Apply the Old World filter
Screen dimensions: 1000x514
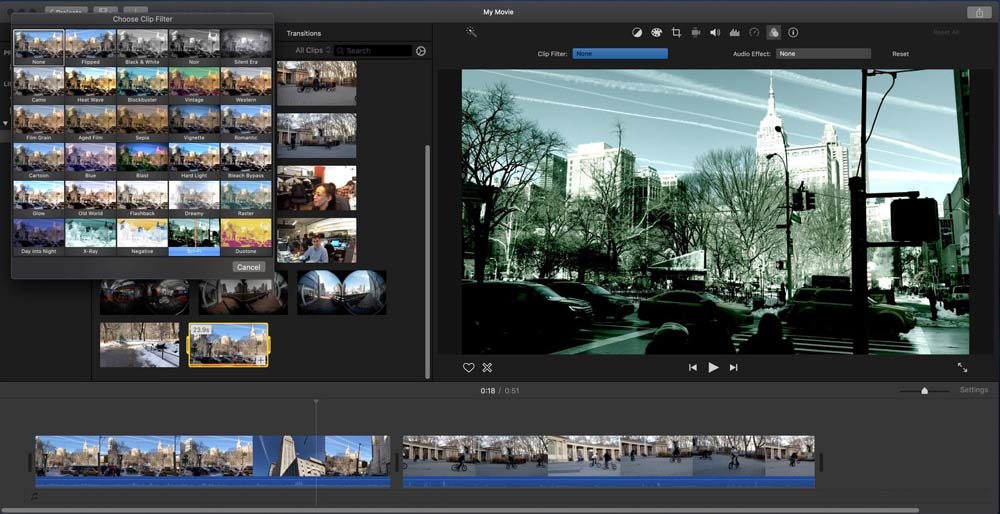[91, 199]
